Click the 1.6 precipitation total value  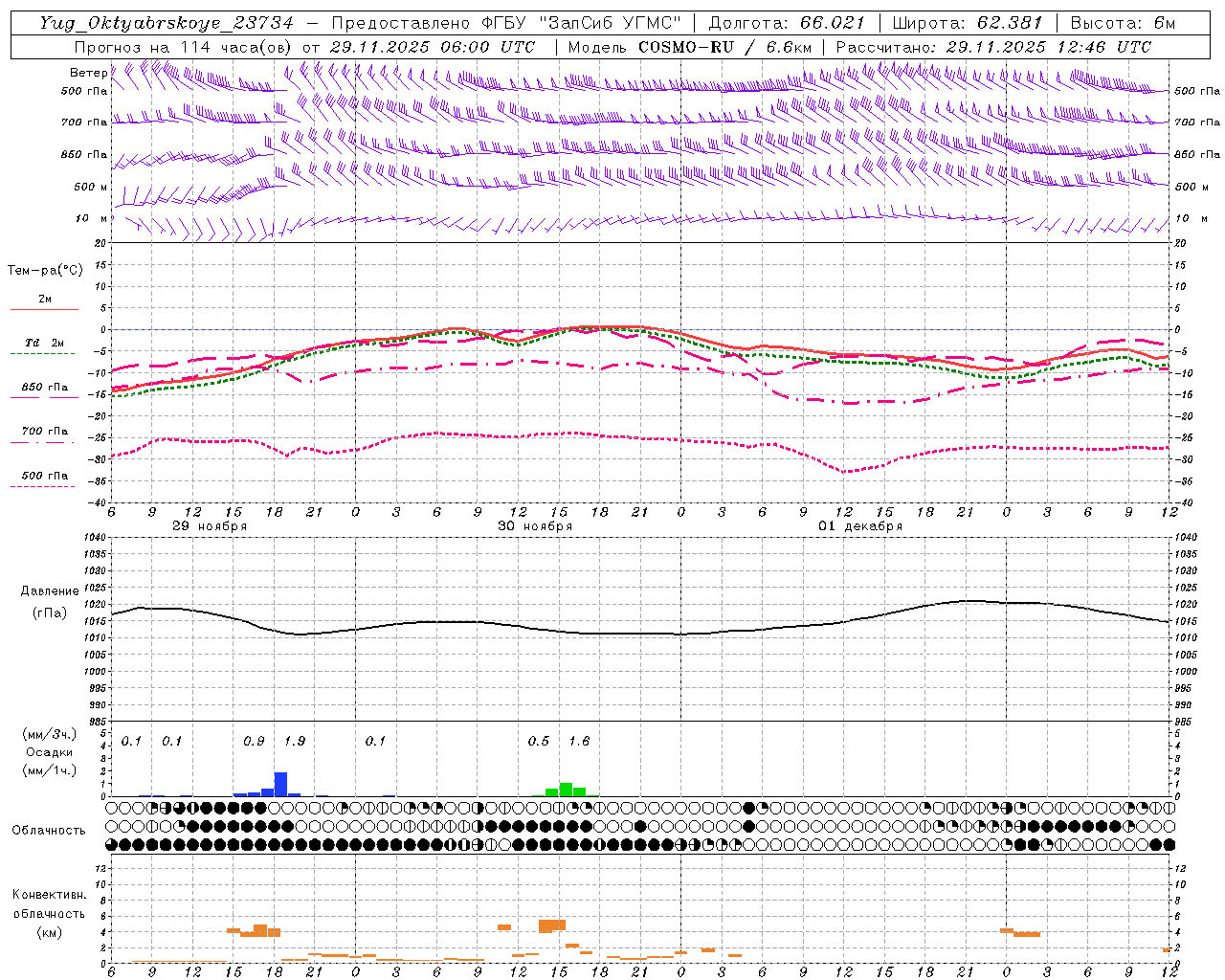[x=579, y=742]
